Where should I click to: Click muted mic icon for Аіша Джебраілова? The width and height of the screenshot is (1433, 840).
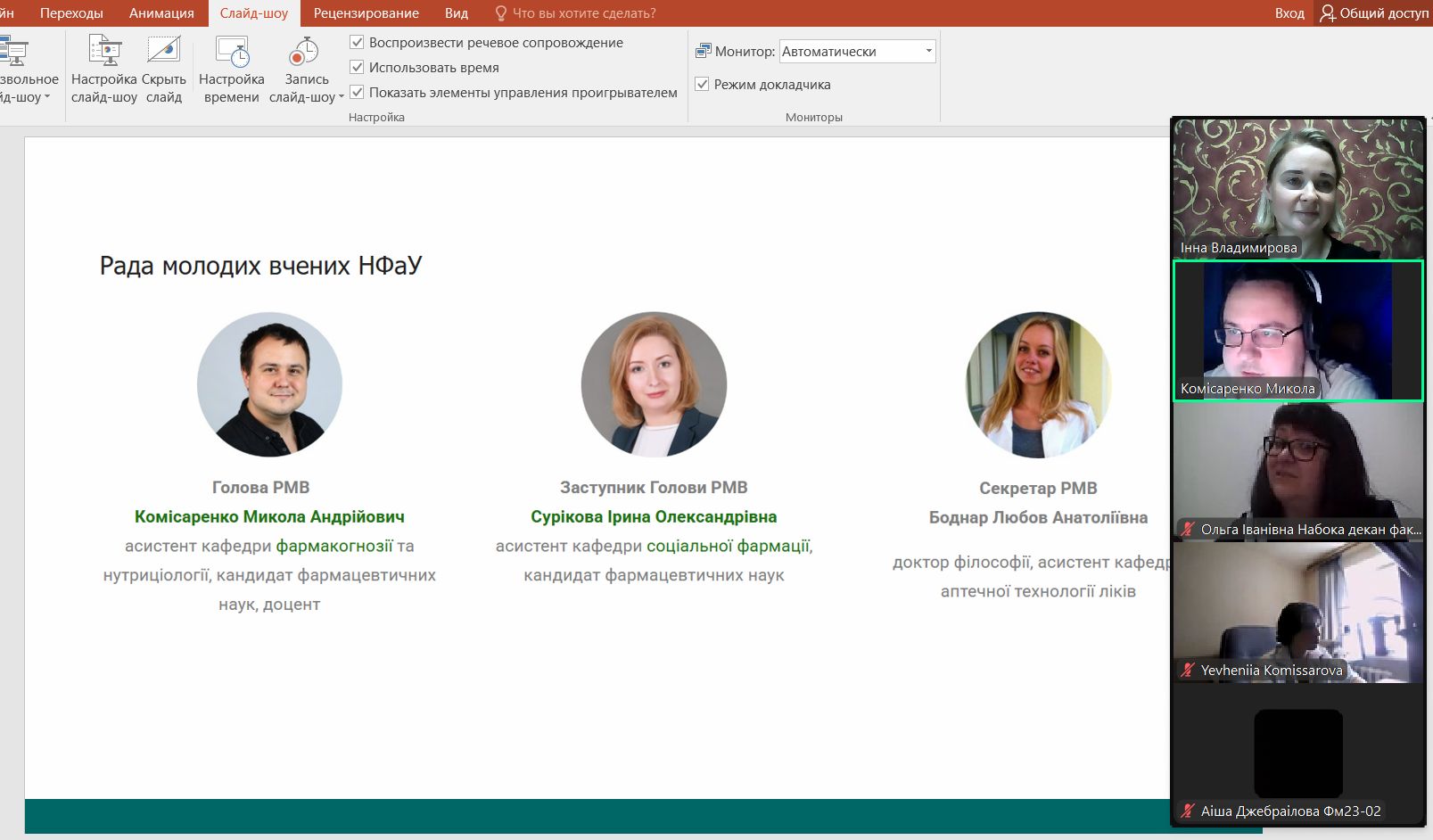(1187, 811)
